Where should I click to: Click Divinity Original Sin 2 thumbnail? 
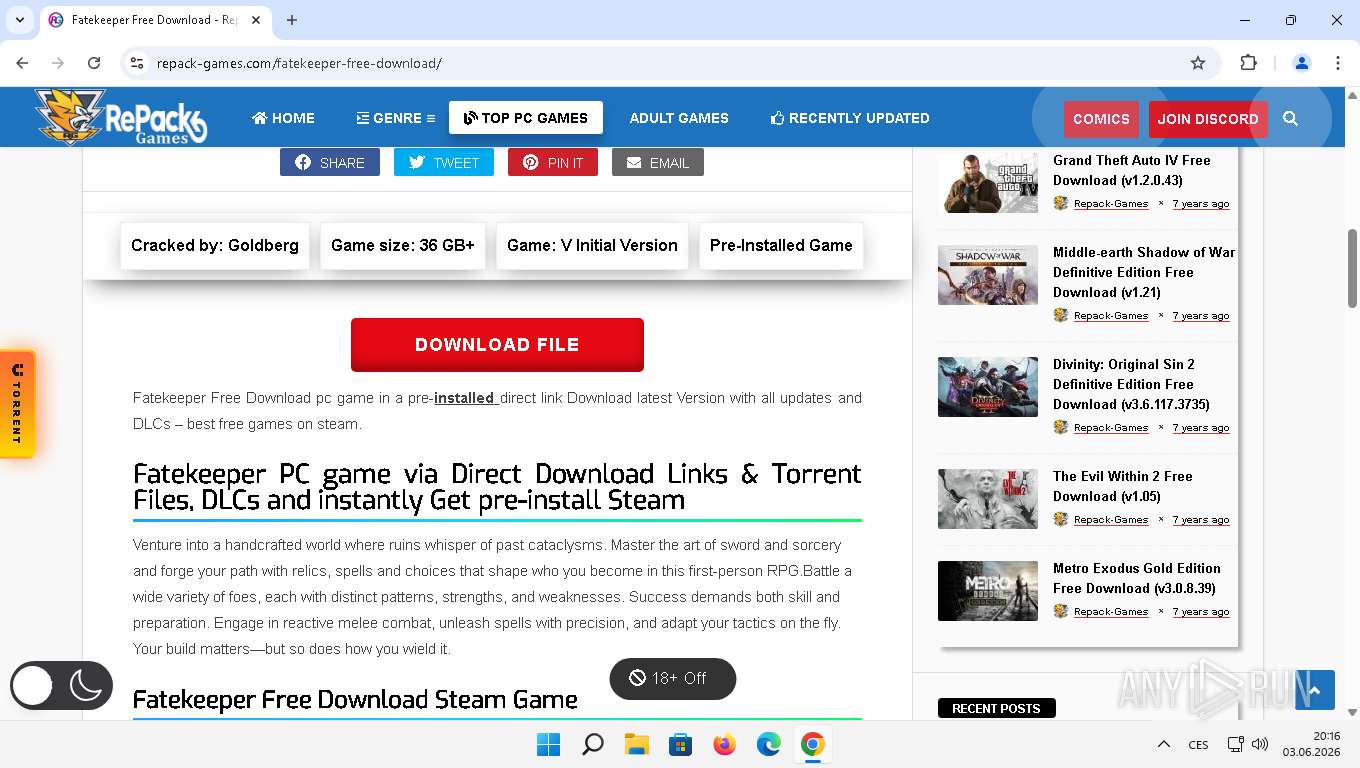[988, 386]
